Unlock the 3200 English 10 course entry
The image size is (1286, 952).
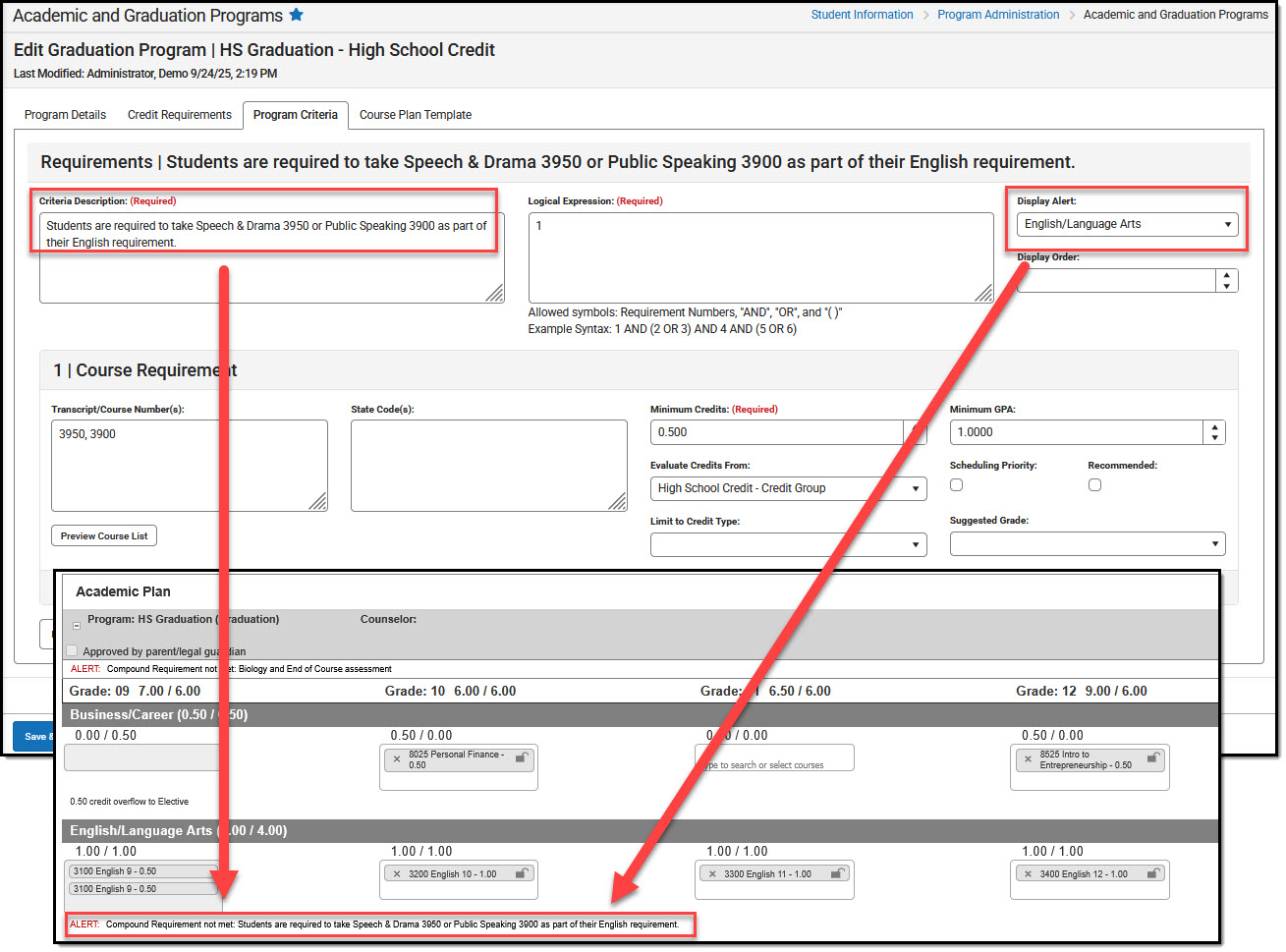pos(526,873)
